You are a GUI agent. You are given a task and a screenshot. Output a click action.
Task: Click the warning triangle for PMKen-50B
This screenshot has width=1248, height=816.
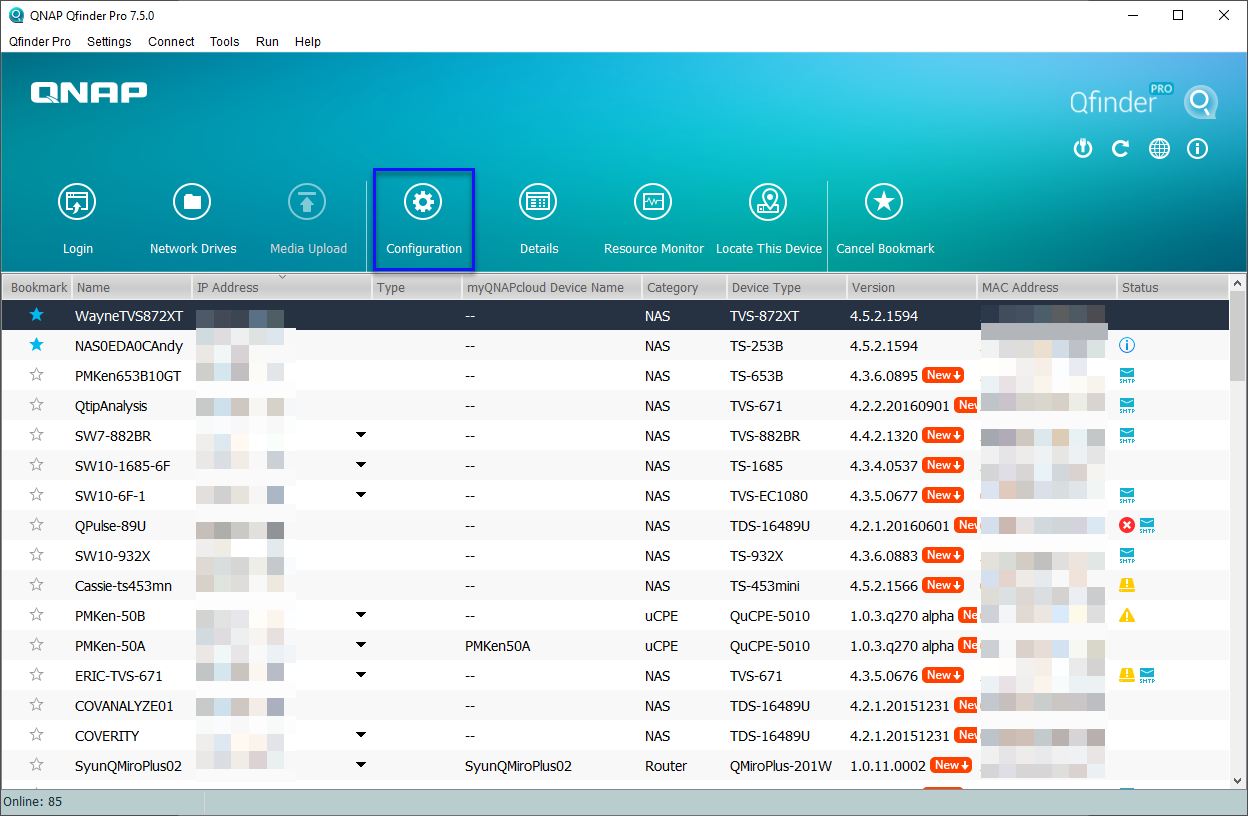(x=1127, y=616)
